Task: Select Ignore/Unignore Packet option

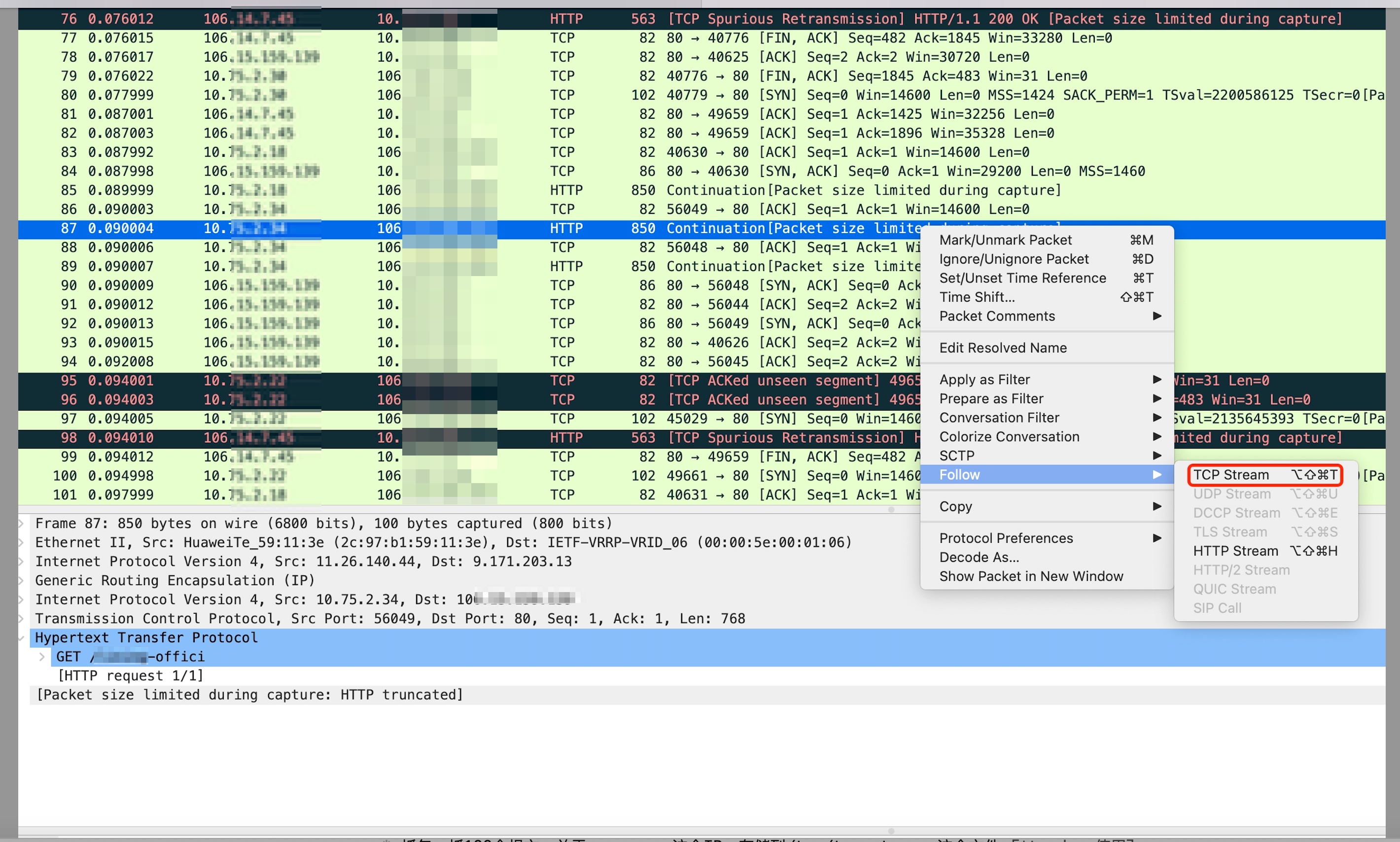Action: pyautogui.click(x=1013, y=259)
